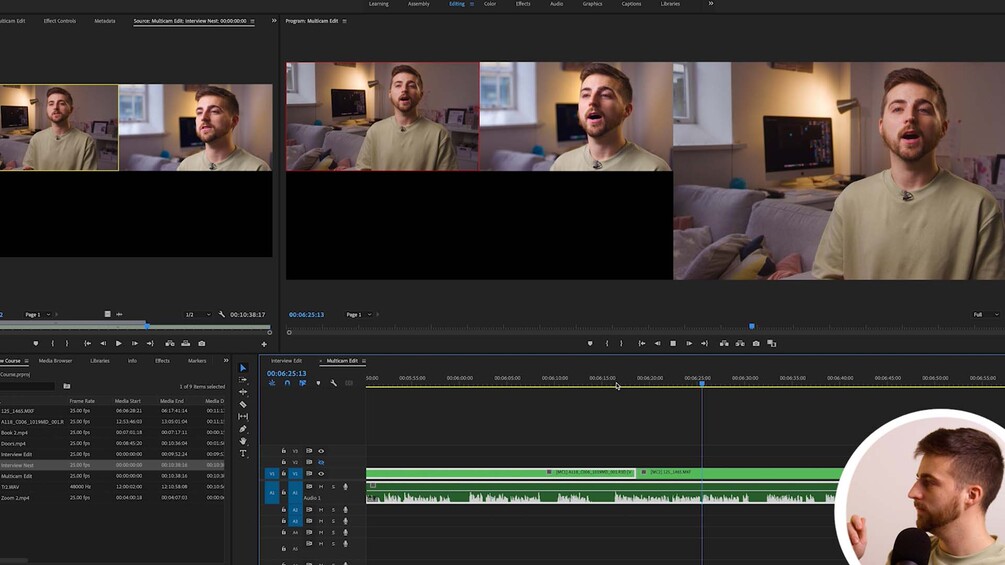Image resolution: width=1005 pixels, height=565 pixels.
Task: Play the Source monitor clip
Action: coord(119,343)
